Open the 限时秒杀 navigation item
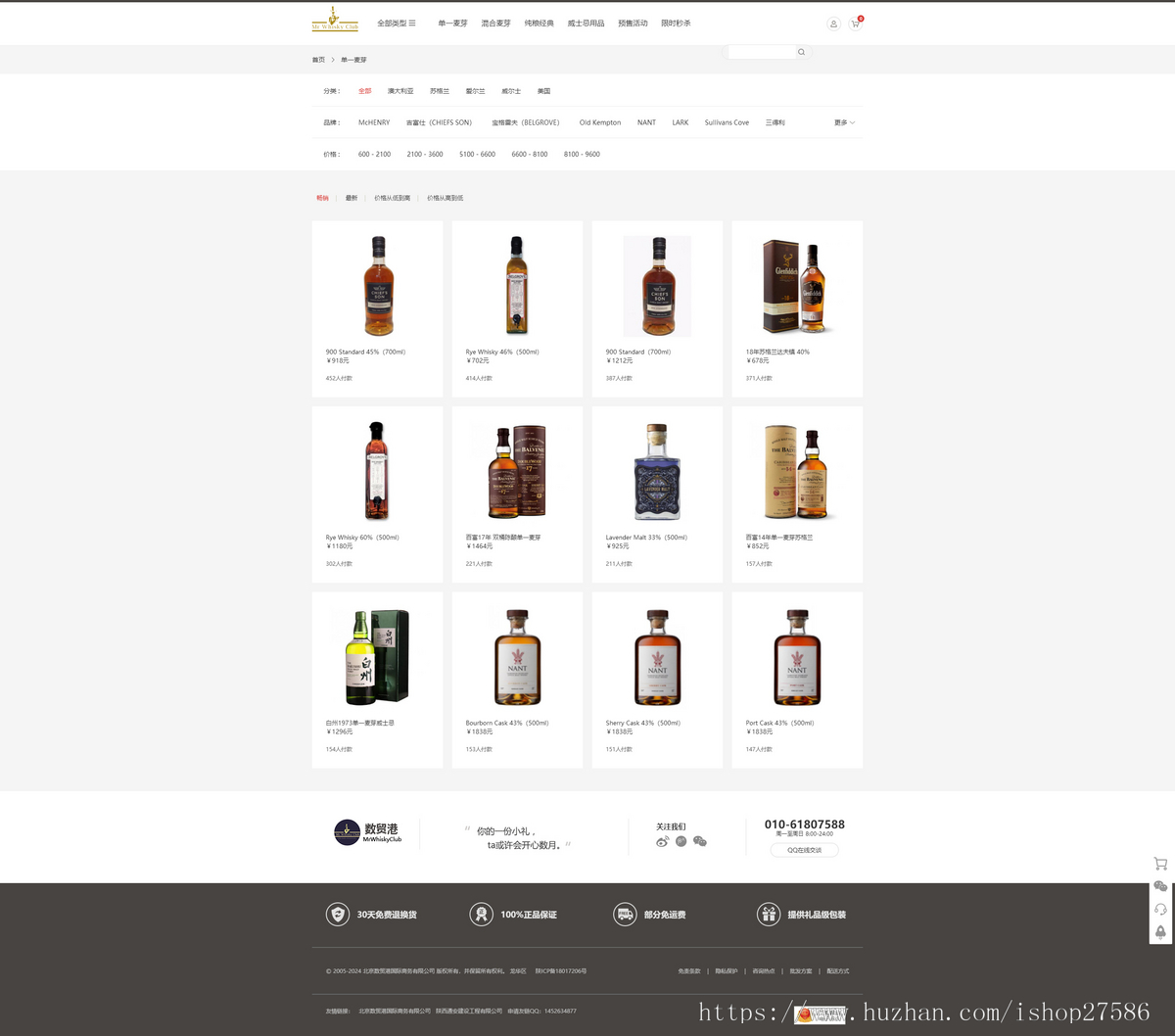The image size is (1175, 1036). [676, 24]
